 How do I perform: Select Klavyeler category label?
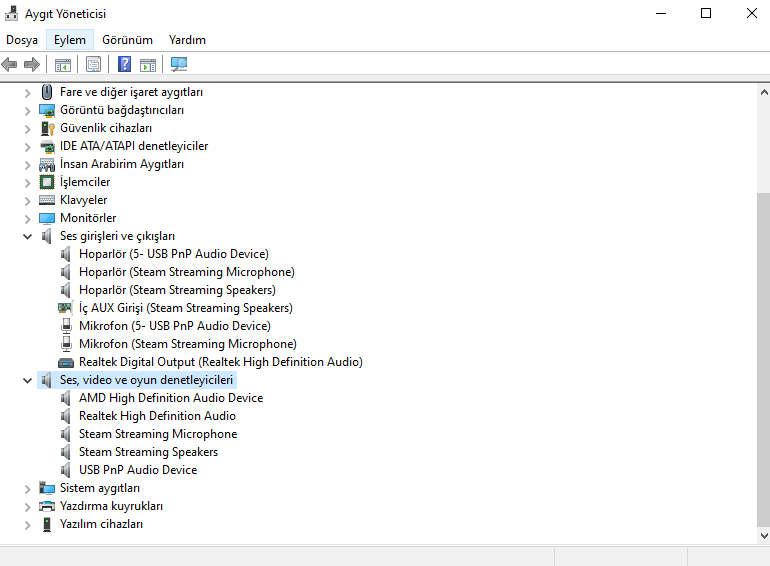coord(83,200)
